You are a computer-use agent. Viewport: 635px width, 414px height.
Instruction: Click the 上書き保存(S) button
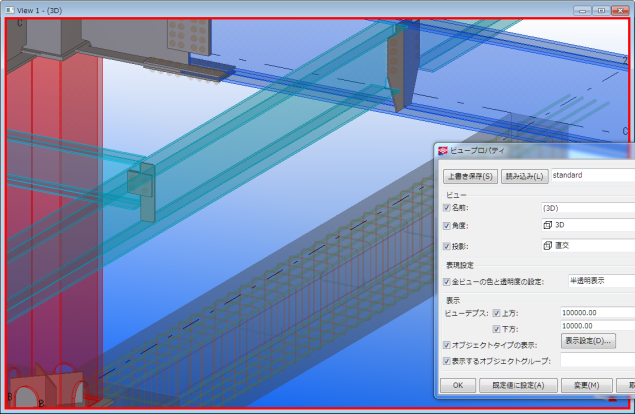click(470, 176)
